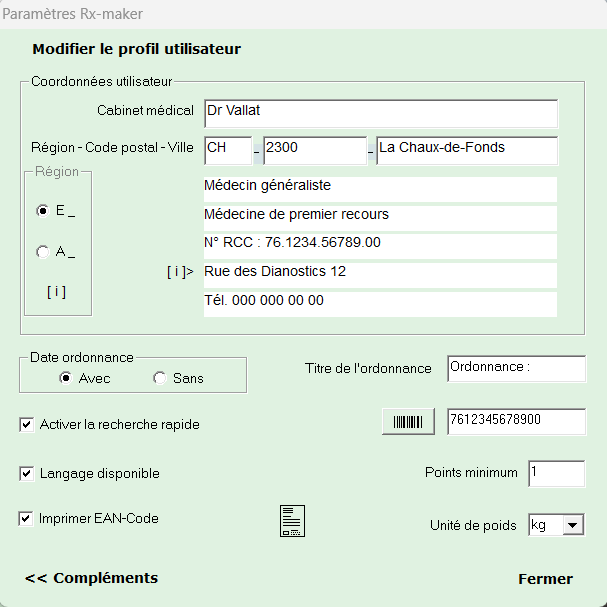This screenshot has width=607, height=607.
Task: Toggle Activer la recherche rapide checkbox
Action: point(27,425)
